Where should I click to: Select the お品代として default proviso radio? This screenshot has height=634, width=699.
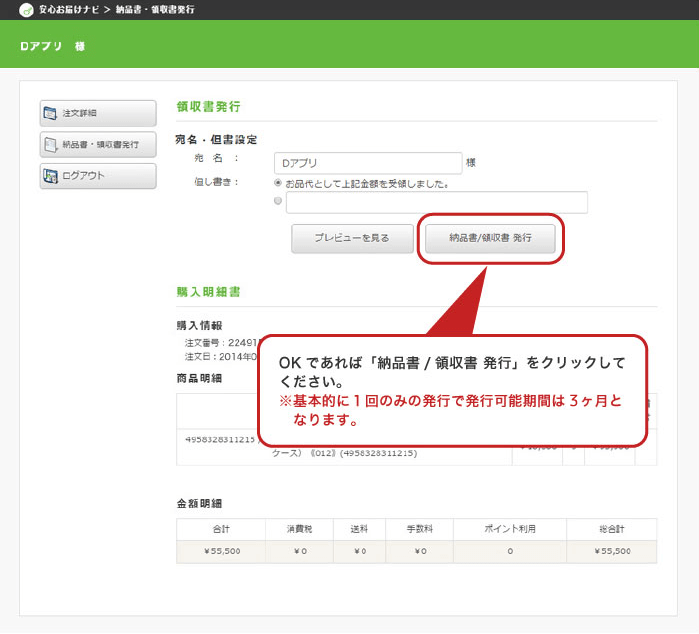278,183
